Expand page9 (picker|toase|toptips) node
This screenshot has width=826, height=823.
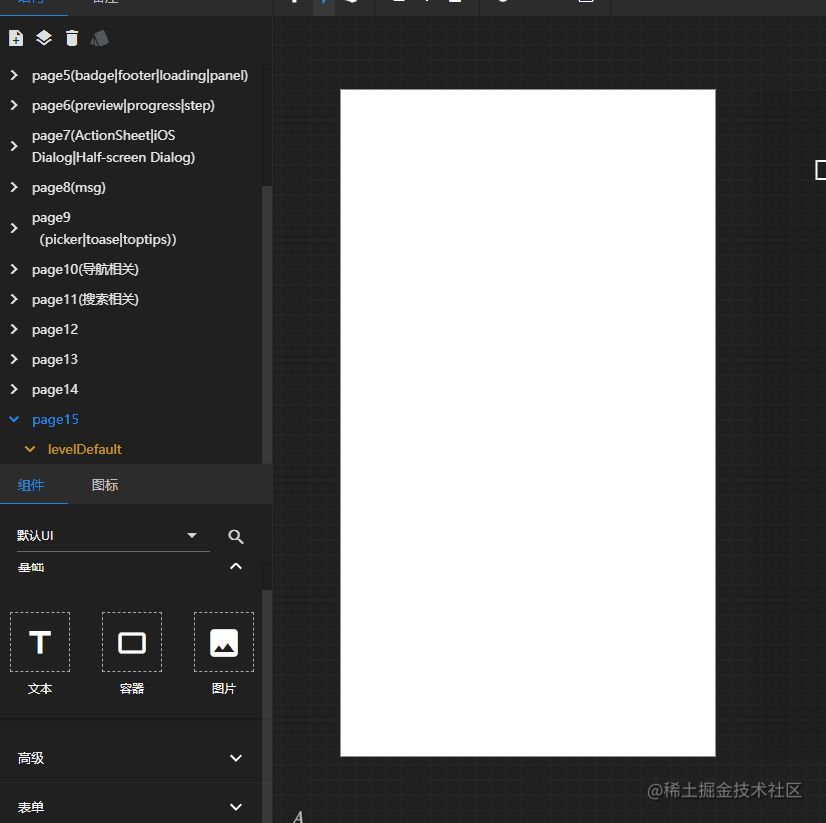14,228
